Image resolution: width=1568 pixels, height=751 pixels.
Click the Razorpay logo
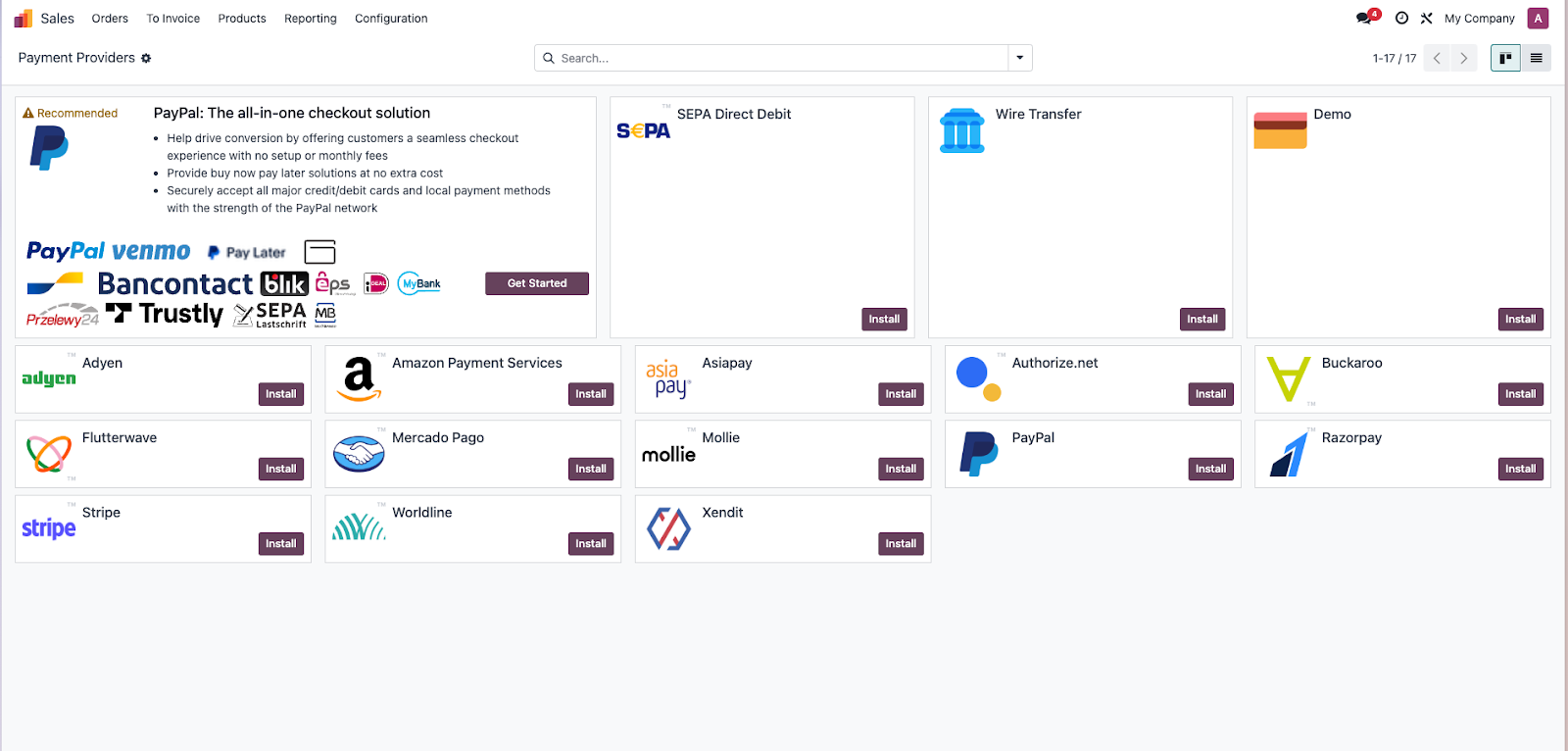pos(1289,454)
